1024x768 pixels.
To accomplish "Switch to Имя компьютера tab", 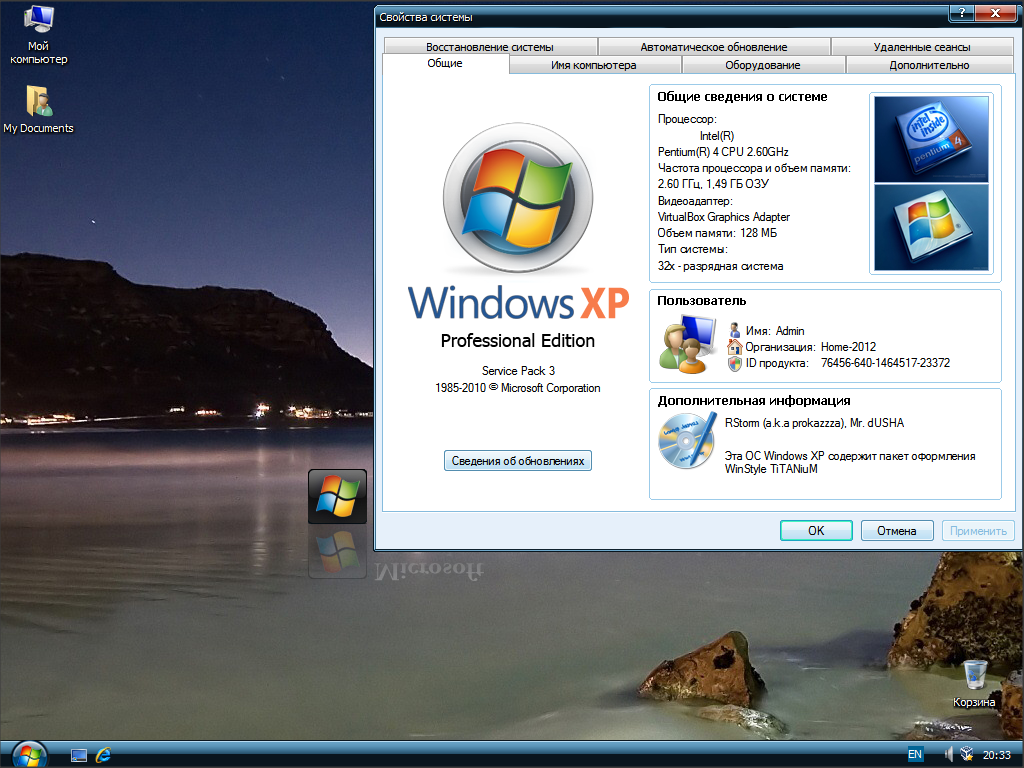I will pyautogui.click(x=594, y=65).
